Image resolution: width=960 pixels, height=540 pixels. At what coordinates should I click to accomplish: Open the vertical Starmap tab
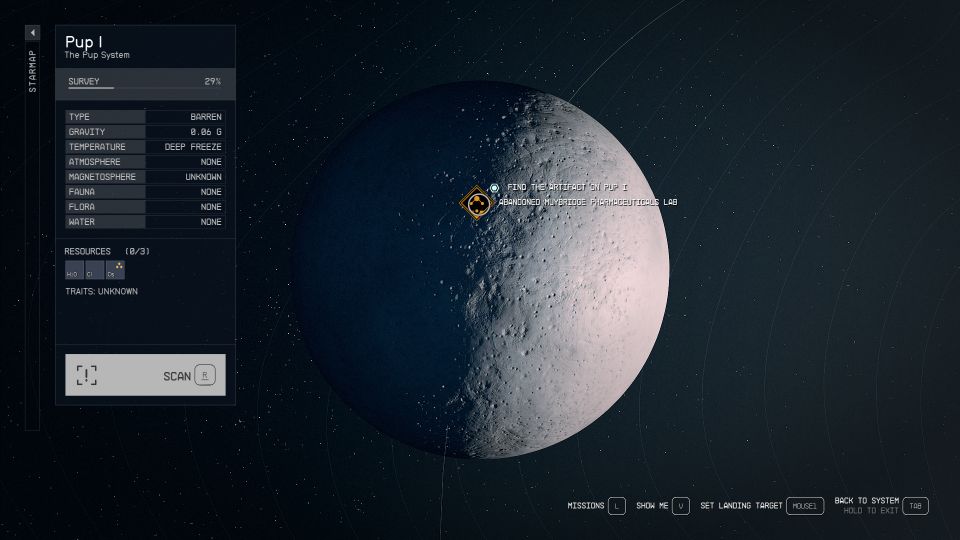32,71
